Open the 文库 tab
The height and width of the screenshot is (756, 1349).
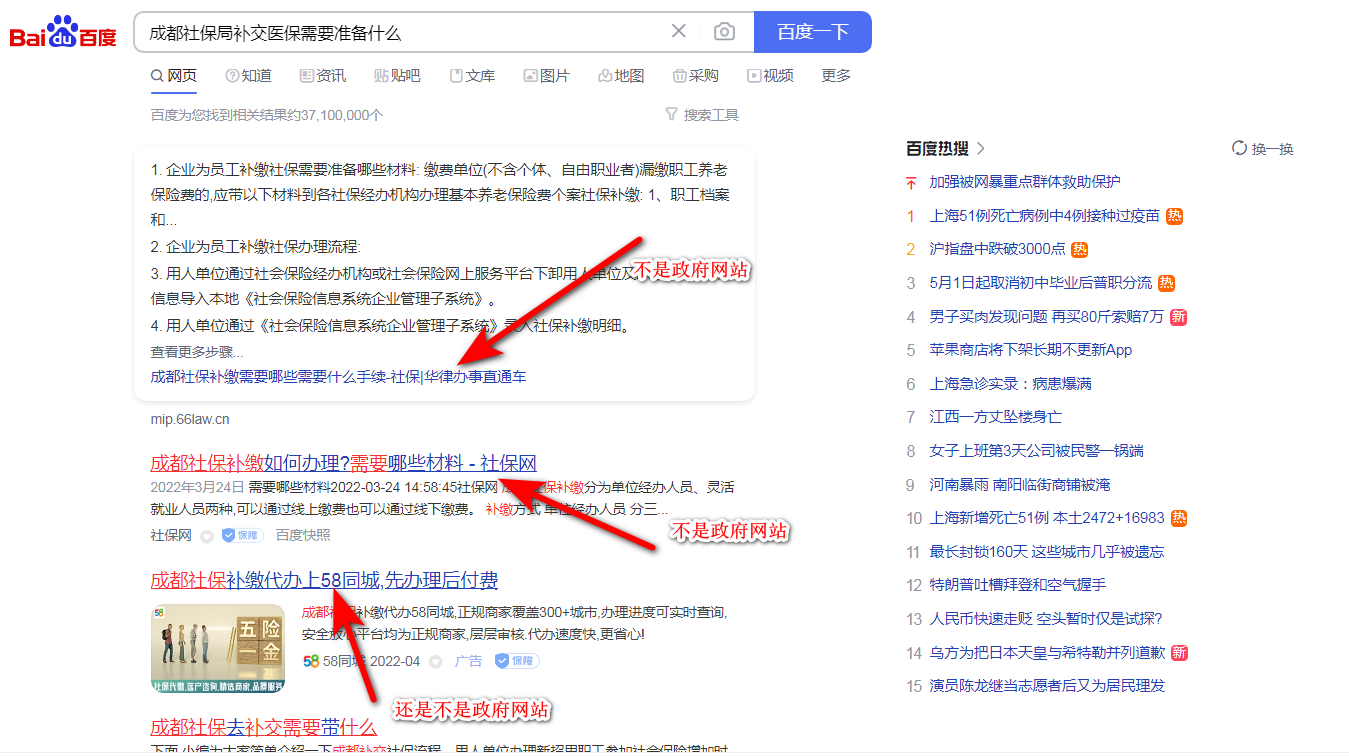472,76
